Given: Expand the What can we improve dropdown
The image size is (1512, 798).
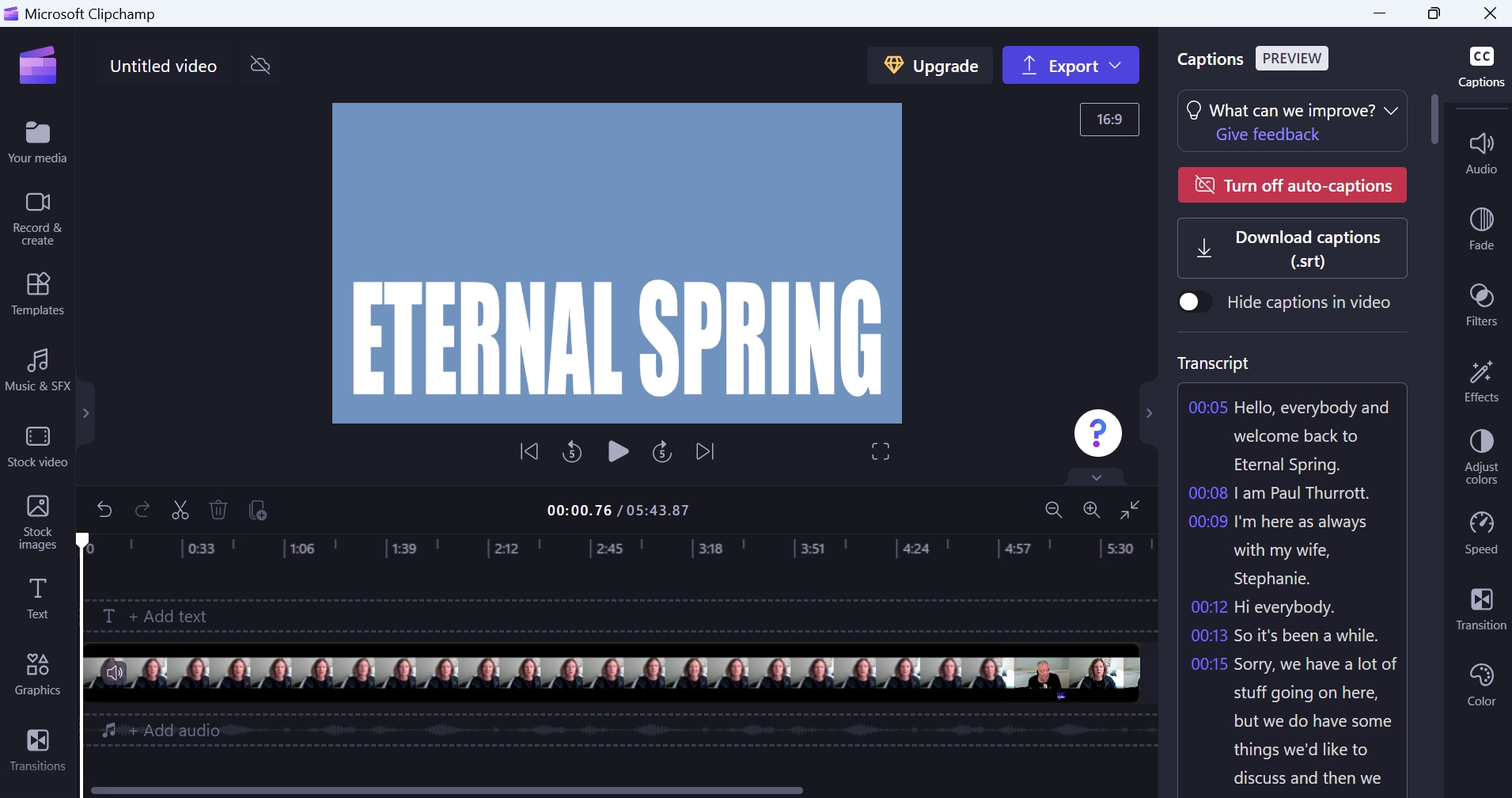Looking at the screenshot, I should [x=1391, y=111].
